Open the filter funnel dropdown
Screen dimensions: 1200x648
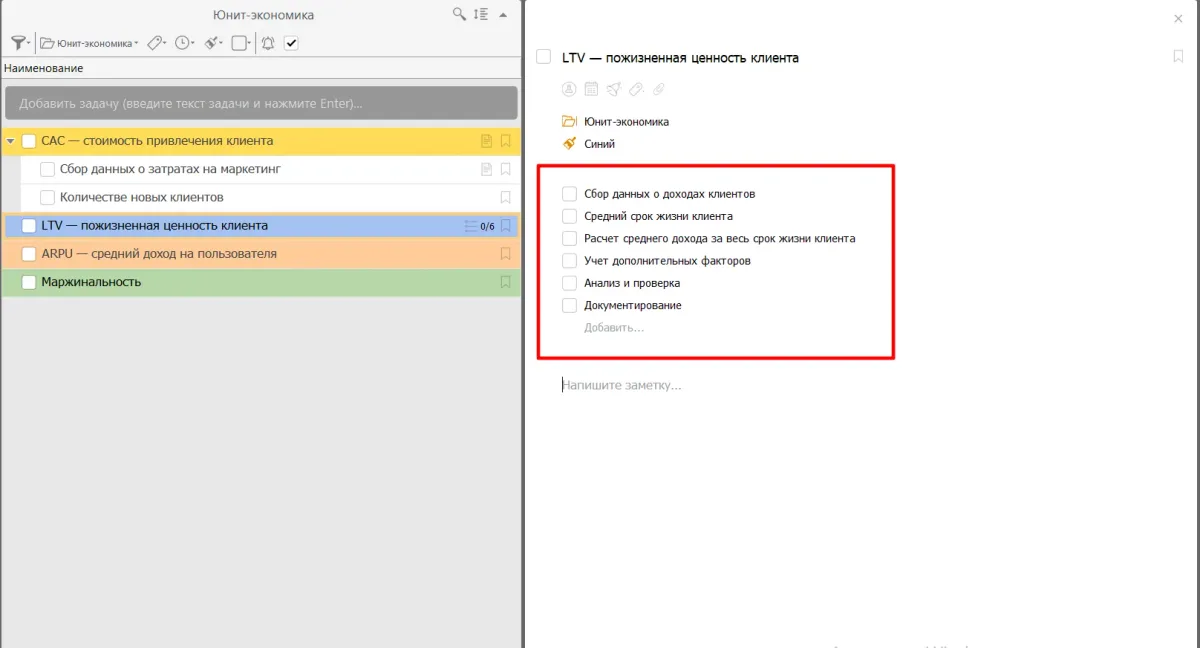(19, 43)
